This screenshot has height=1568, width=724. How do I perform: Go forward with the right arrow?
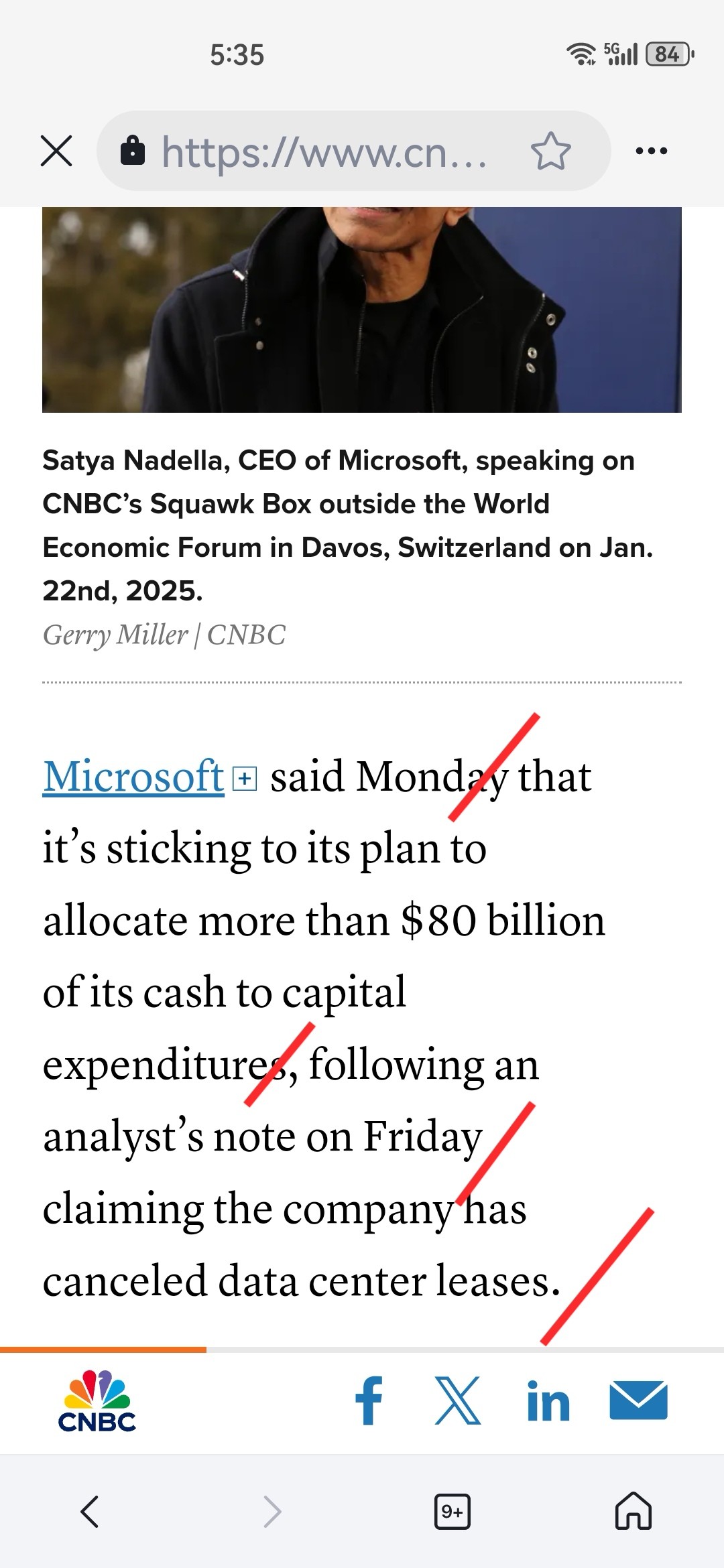[271, 1512]
